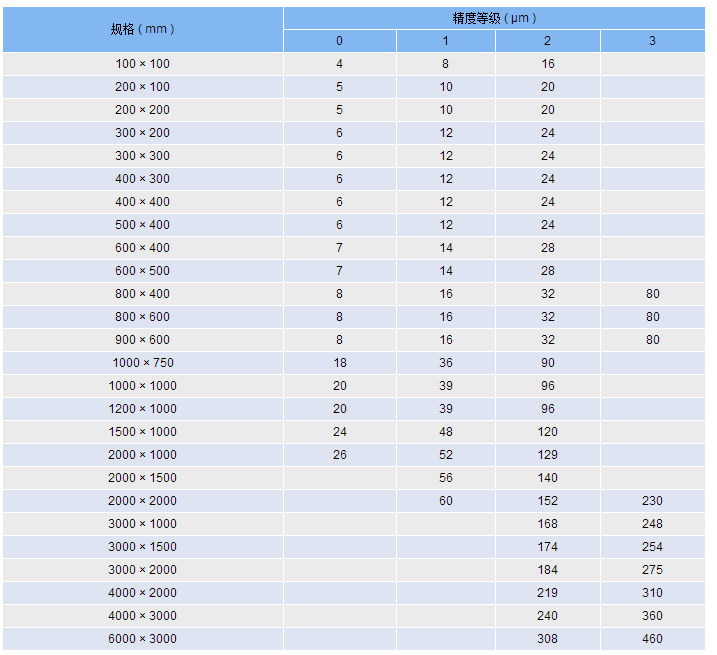Click grade 3 value 360 for 4000 × 3000

click(653, 616)
